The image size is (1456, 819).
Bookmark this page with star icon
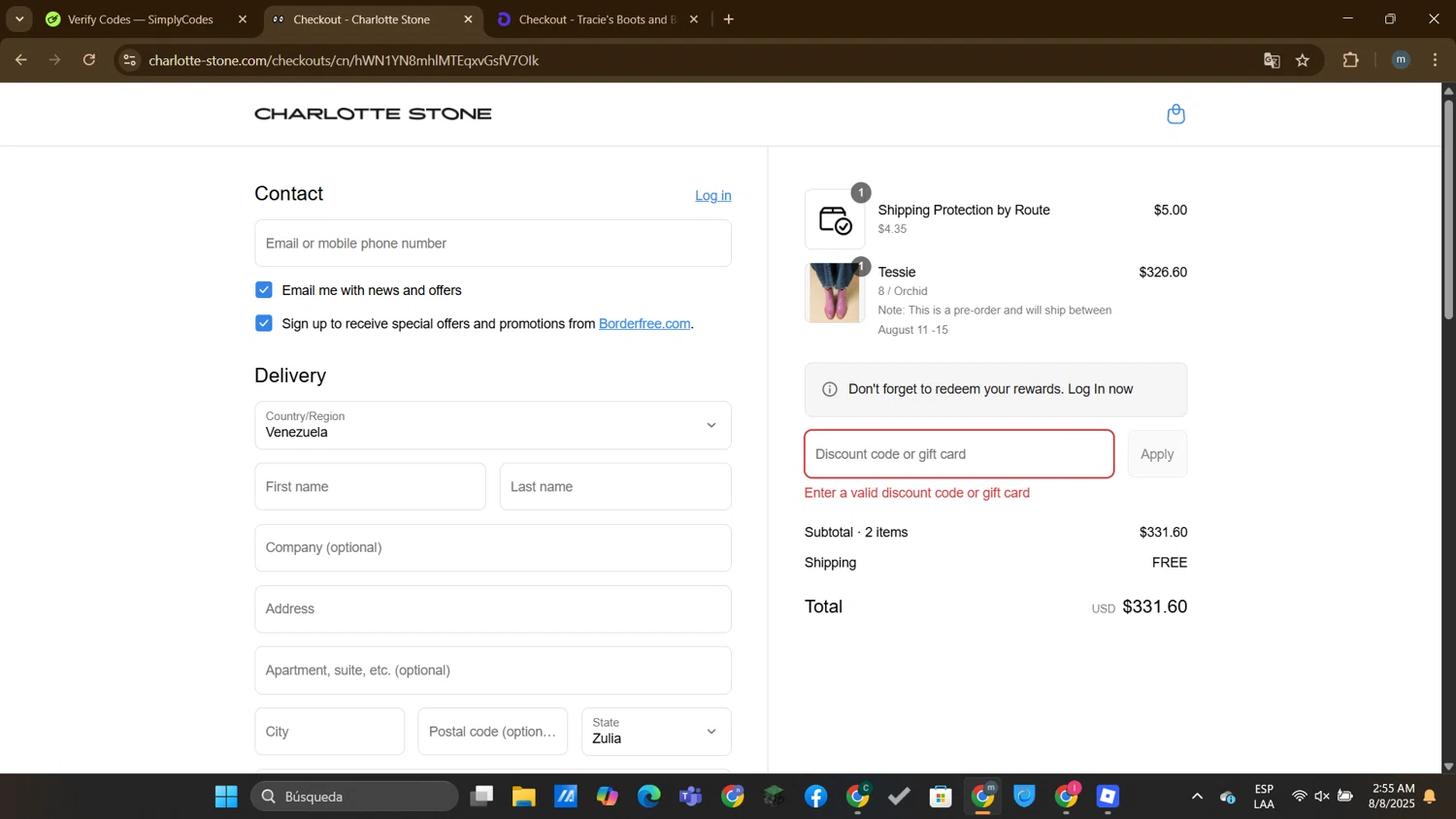point(1303,60)
